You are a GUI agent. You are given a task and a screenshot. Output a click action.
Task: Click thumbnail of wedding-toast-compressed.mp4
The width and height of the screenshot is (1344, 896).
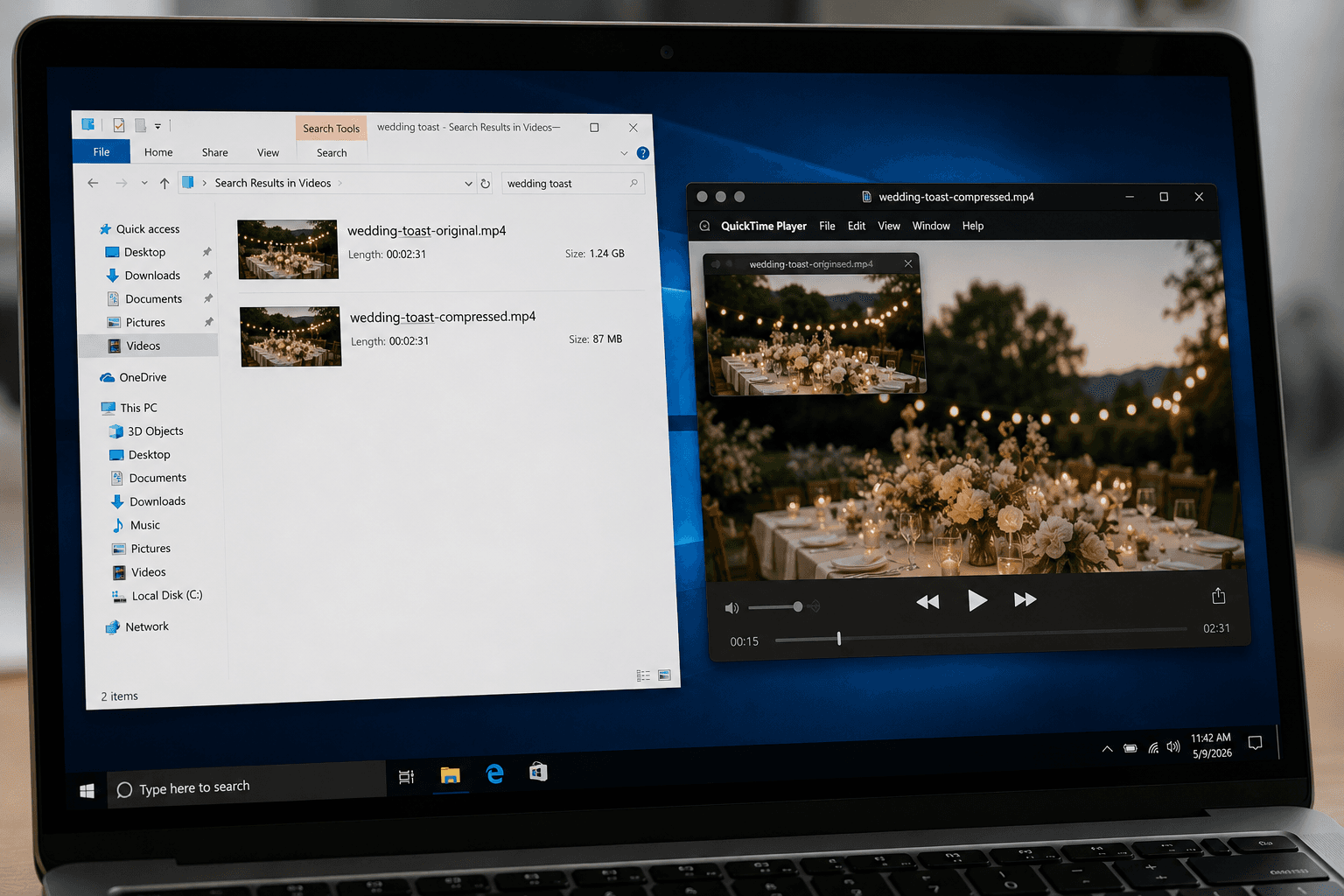coord(290,336)
